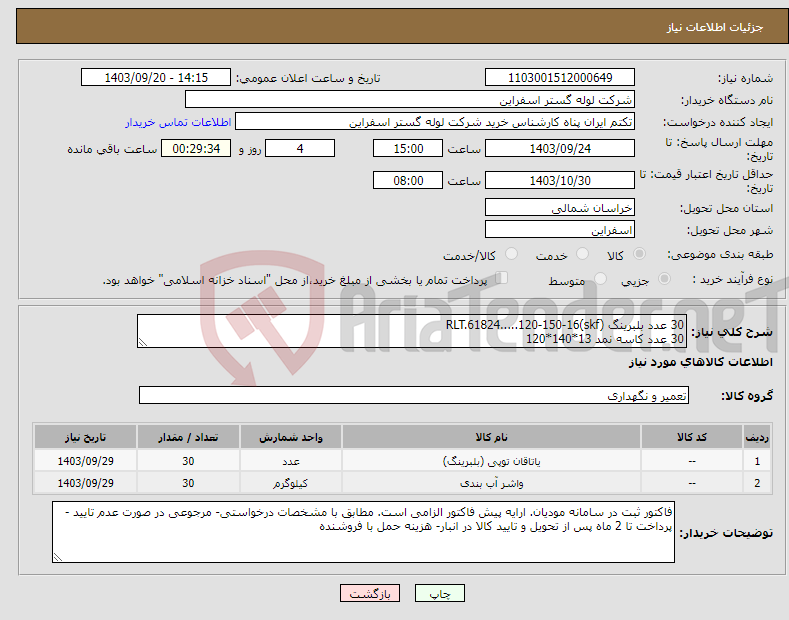Select the کالا radio button
Screen dimensions: 789x620
[x=639, y=254]
